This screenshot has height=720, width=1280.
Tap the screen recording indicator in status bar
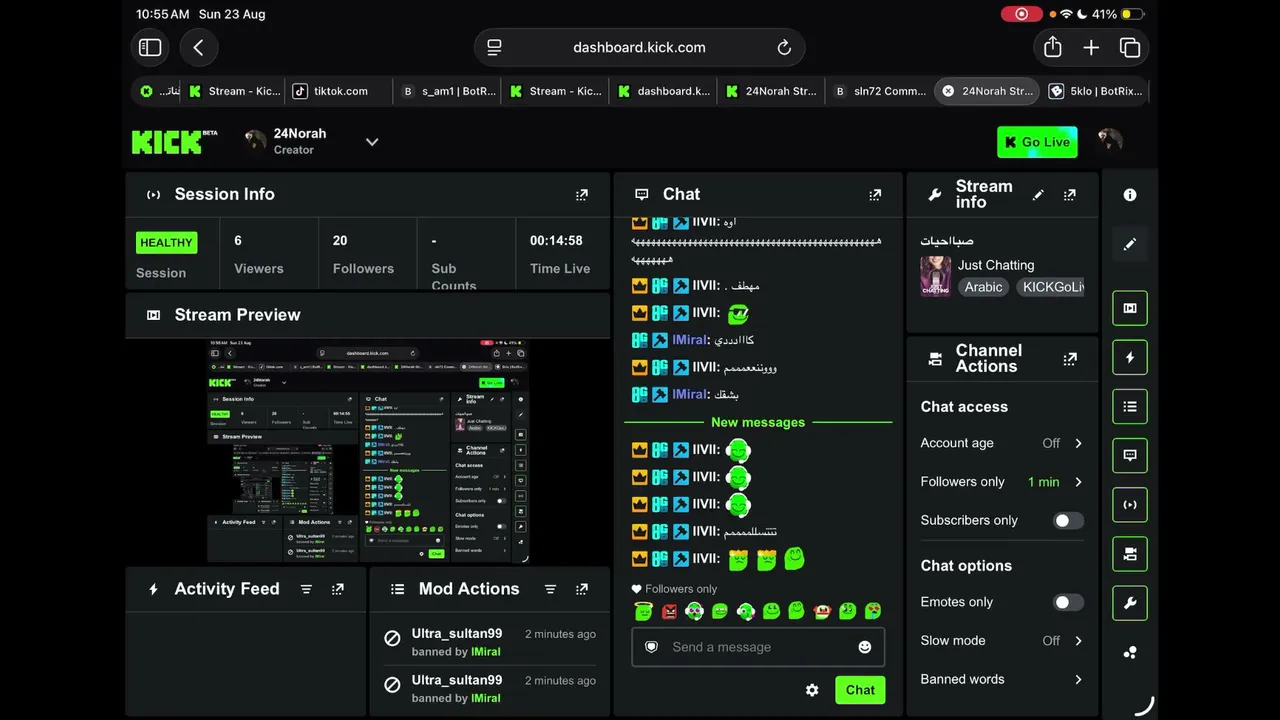(1021, 14)
